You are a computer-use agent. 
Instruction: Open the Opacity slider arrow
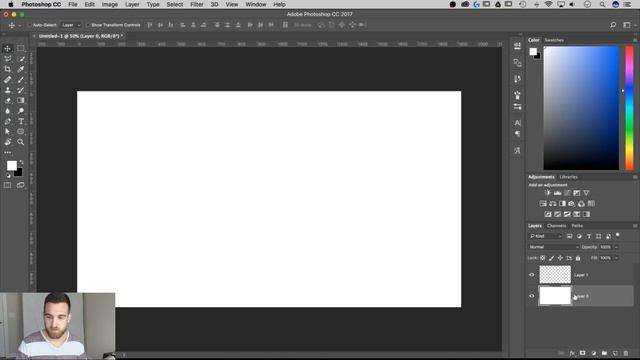(616, 247)
